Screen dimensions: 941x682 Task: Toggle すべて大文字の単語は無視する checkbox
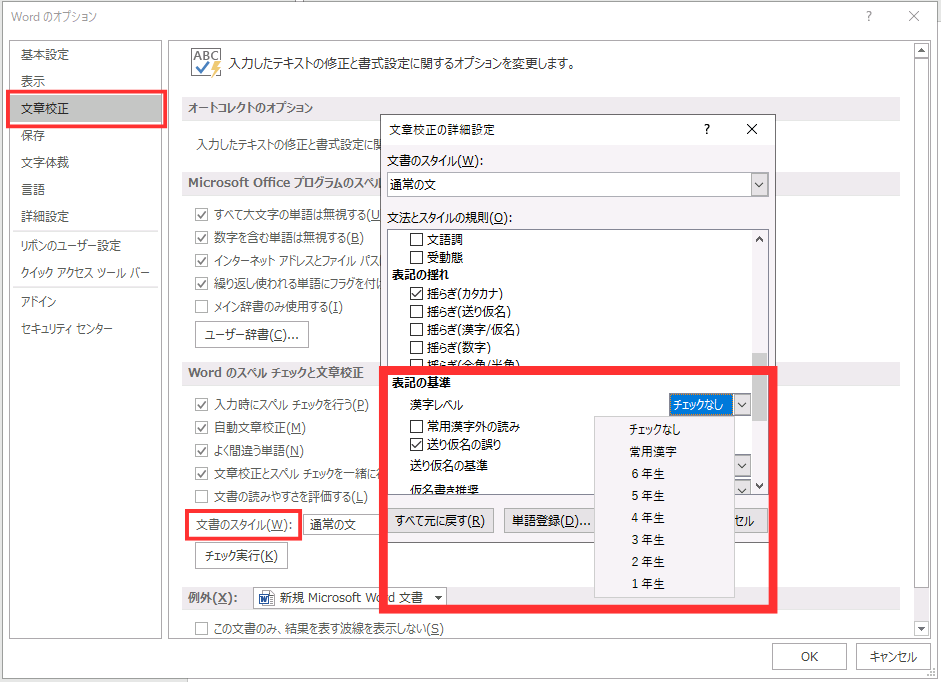202,214
